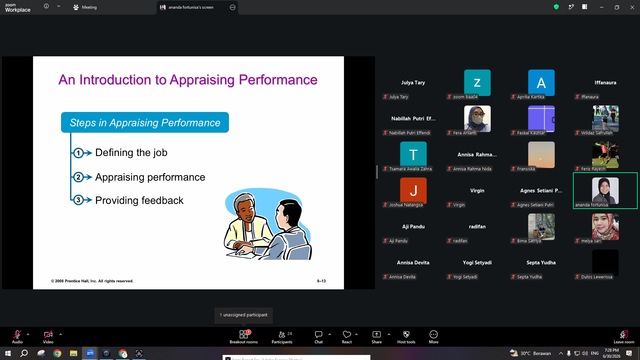Image resolution: width=640 pixels, height=360 pixels.
Task: Click the icon left of the layout button
Action: [571, 7]
